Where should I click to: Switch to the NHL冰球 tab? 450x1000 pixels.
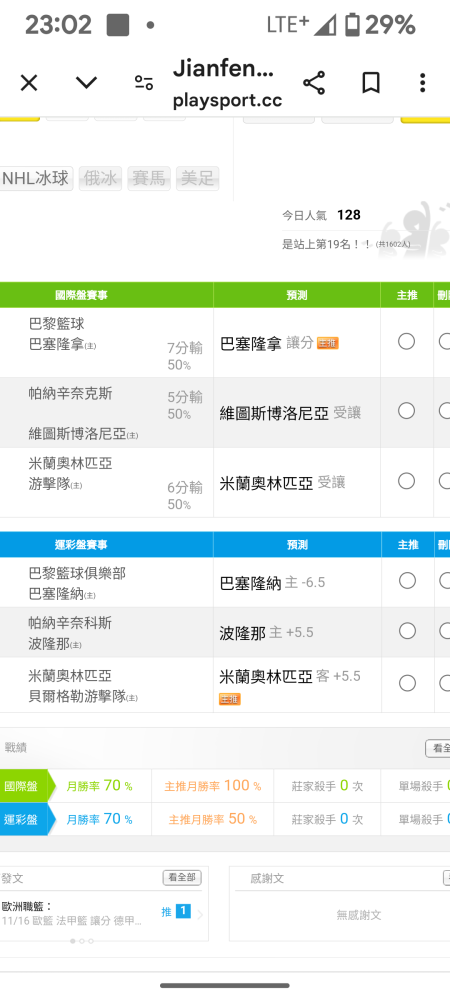click(36, 178)
